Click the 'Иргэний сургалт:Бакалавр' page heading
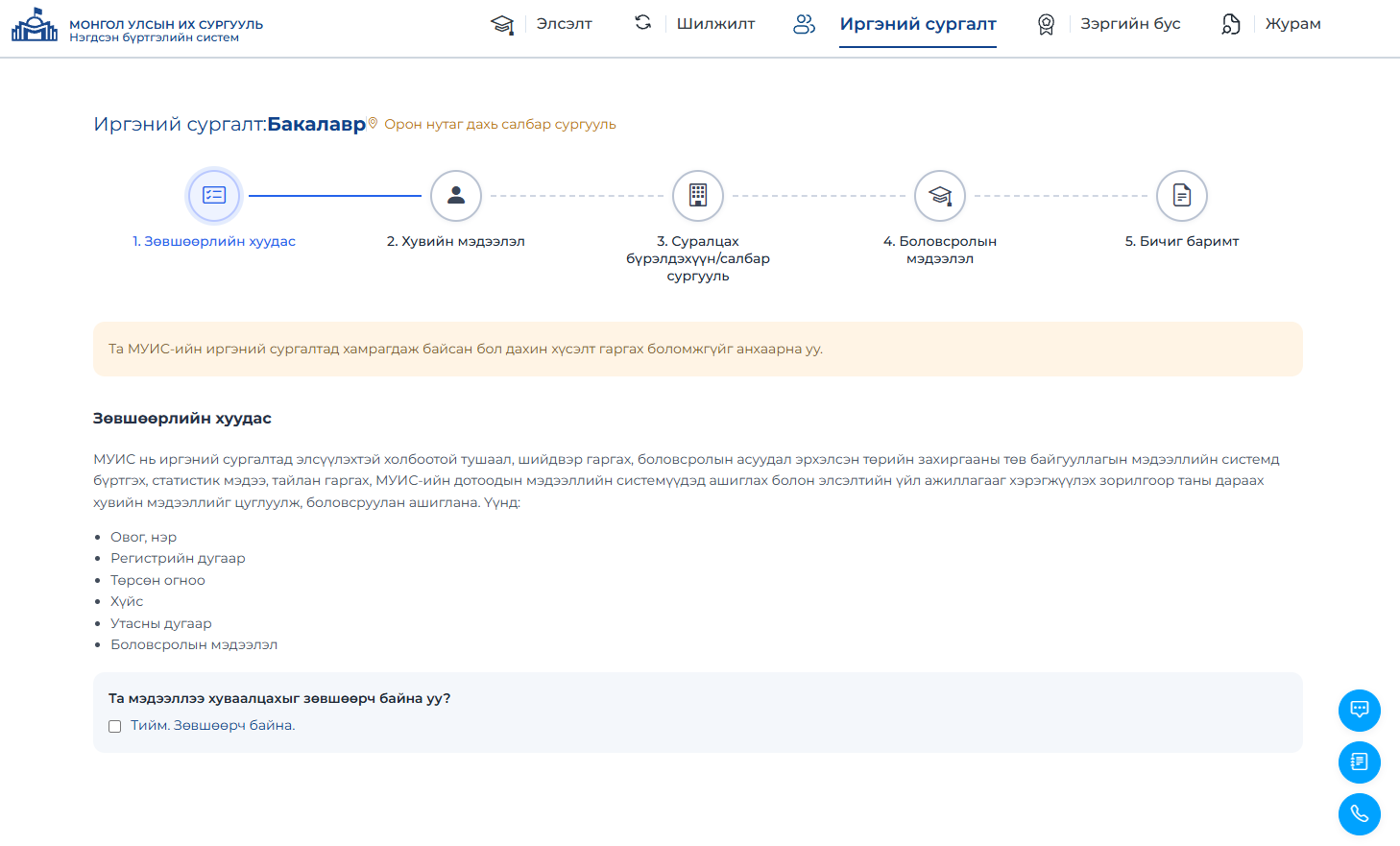Image resolution: width=1400 pixels, height=846 pixels. [x=229, y=124]
